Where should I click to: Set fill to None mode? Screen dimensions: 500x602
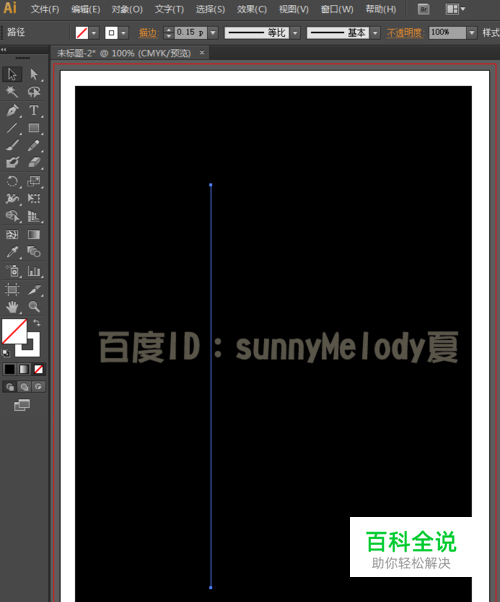38,369
